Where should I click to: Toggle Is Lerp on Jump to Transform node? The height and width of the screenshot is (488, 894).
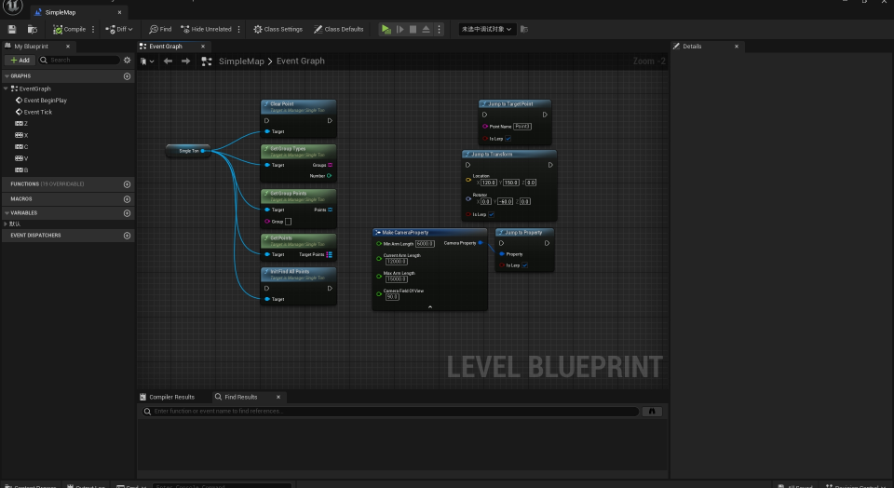493,214
